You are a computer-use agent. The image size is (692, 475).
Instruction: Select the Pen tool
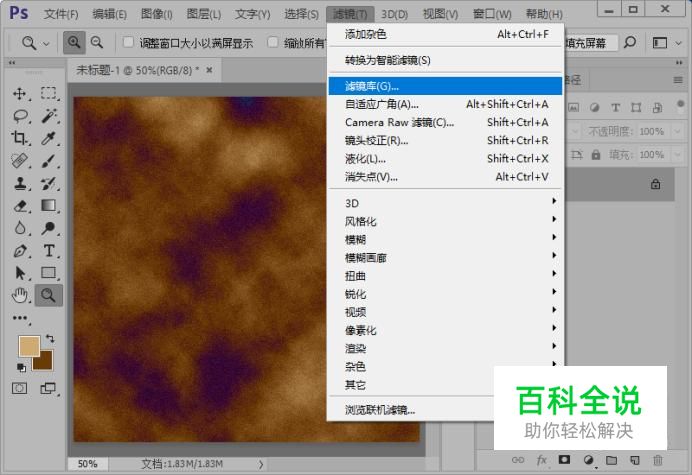click(x=19, y=251)
